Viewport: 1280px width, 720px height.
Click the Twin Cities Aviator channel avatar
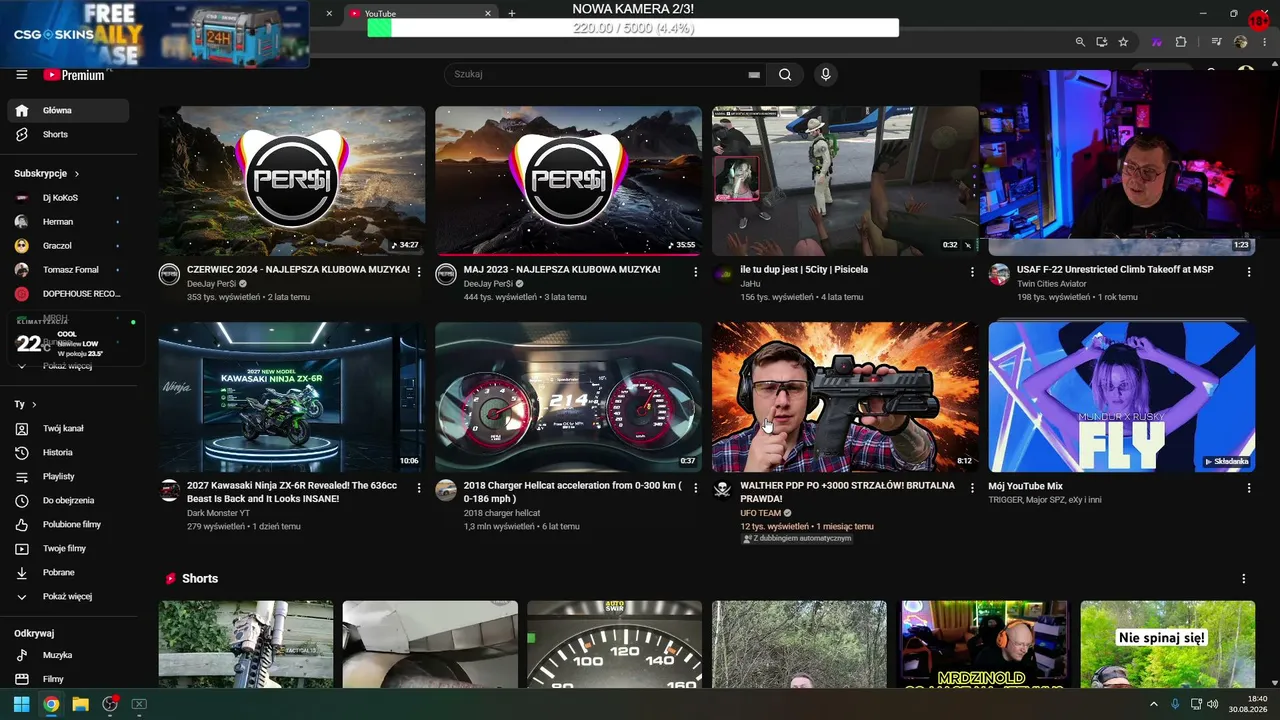[x=999, y=274]
